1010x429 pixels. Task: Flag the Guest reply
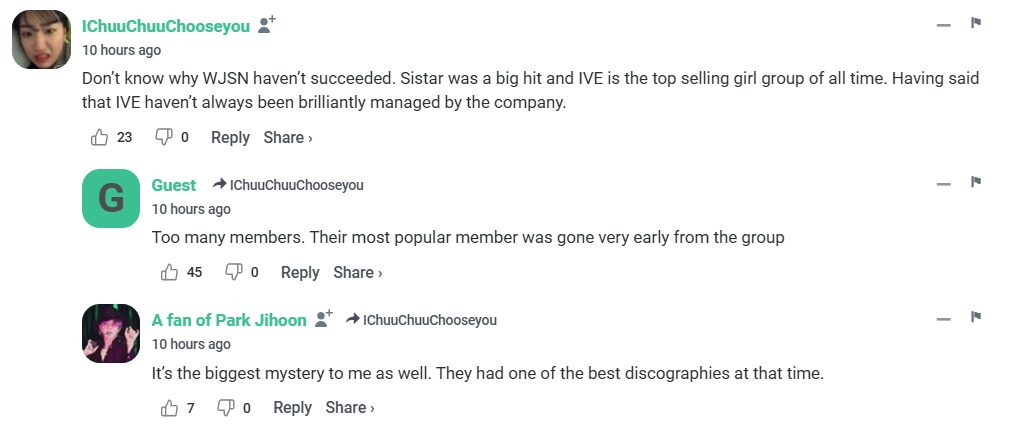(x=975, y=182)
